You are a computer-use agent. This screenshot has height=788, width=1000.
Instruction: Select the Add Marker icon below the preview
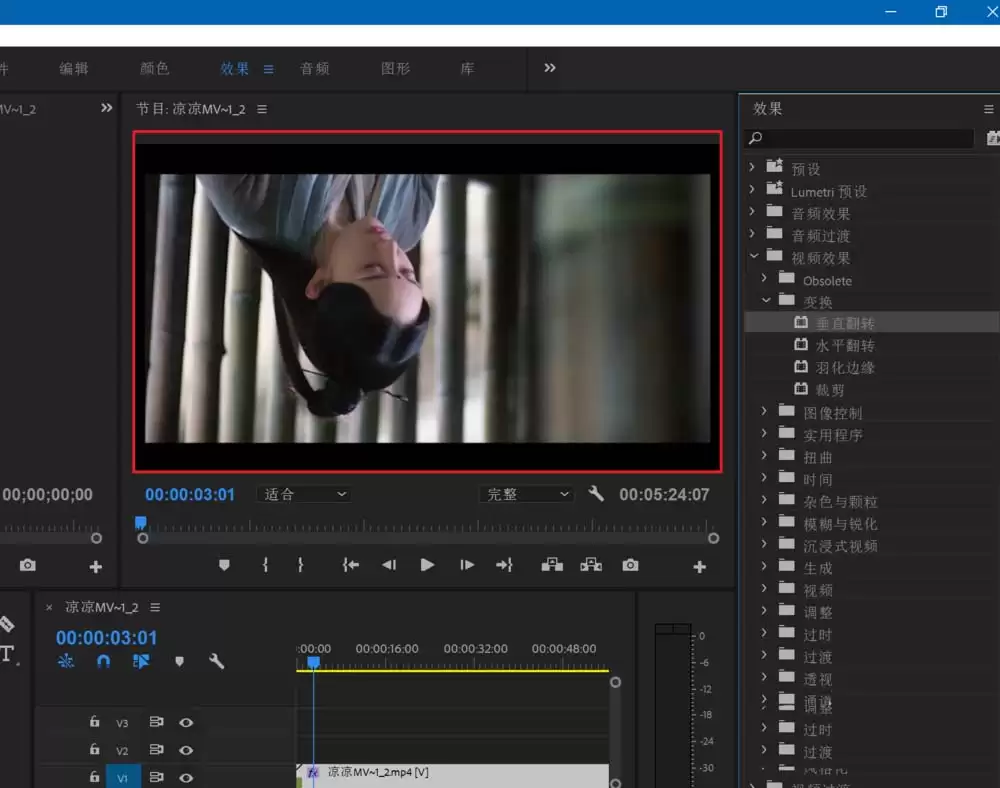(x=224, y=565)
